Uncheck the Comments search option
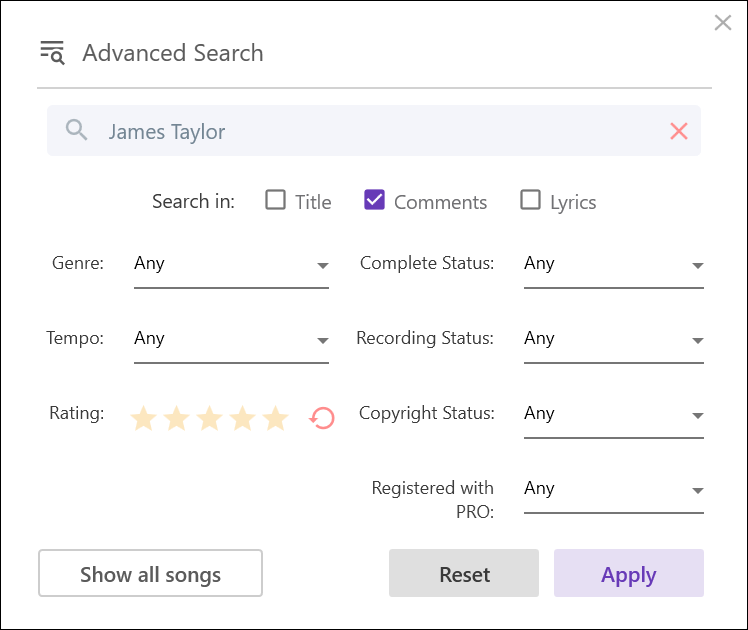Screen dimensions: 748x630 click(374, 200)
